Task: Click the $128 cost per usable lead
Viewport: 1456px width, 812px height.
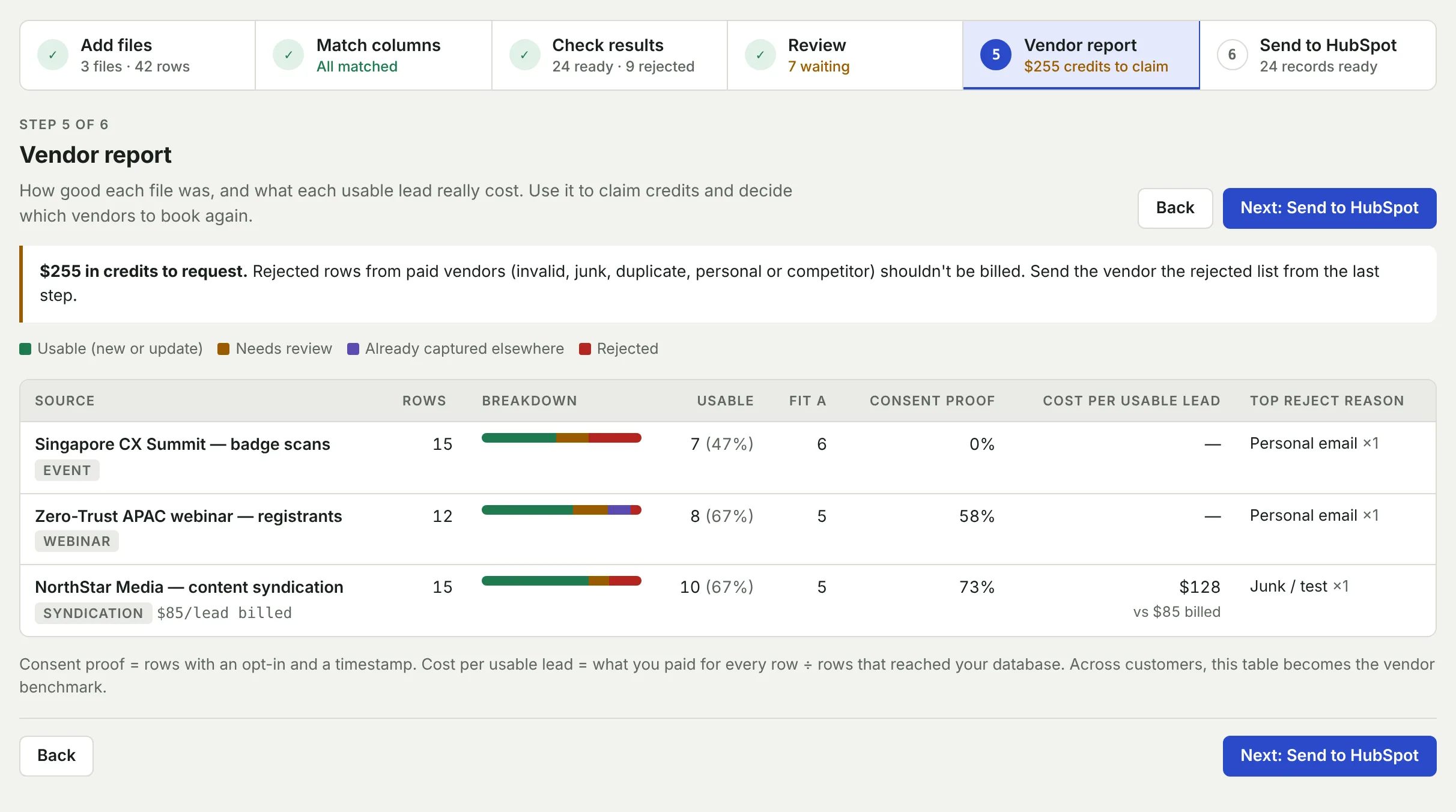Action: [x=1200, y=587]
